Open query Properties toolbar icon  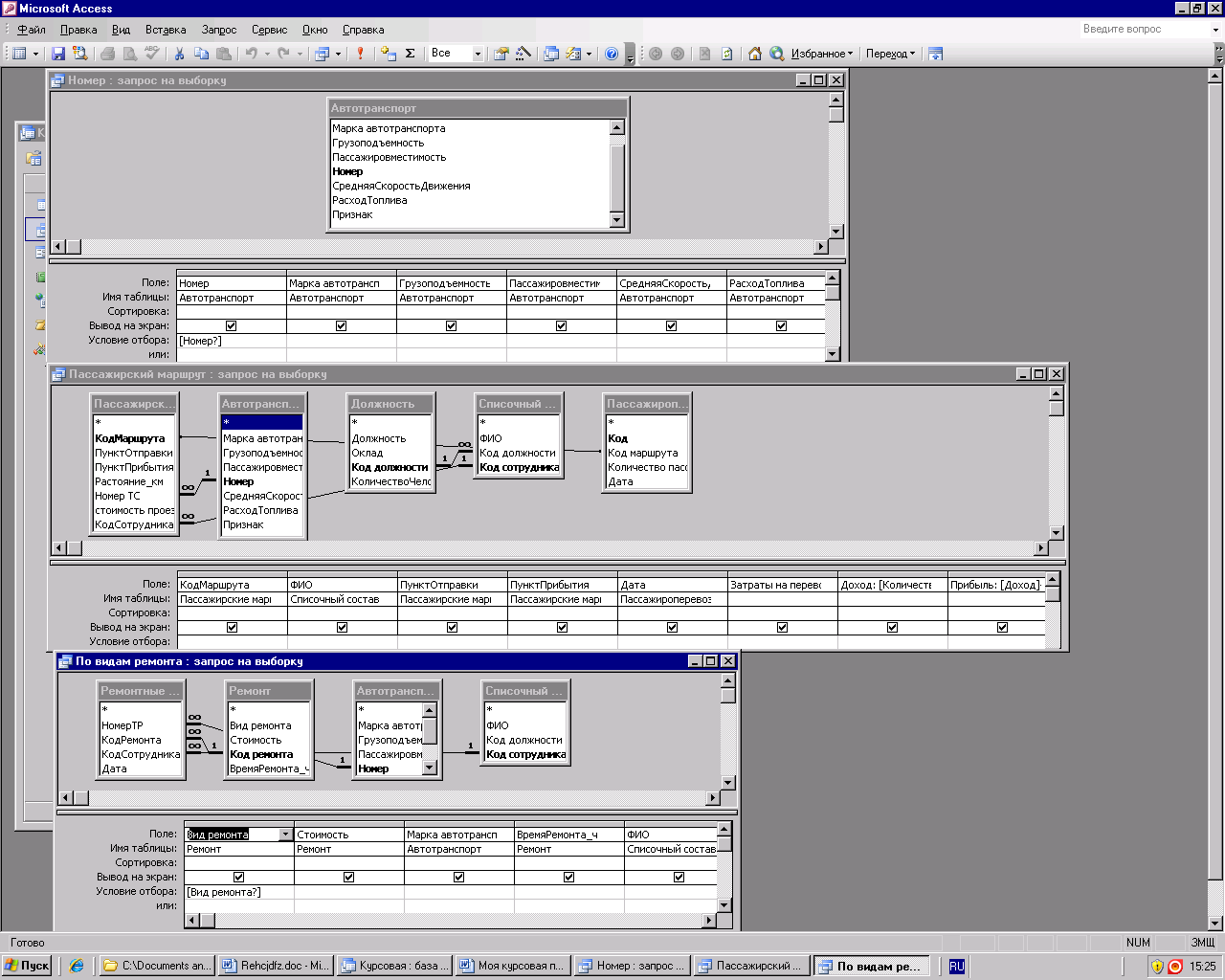point(501,54)
